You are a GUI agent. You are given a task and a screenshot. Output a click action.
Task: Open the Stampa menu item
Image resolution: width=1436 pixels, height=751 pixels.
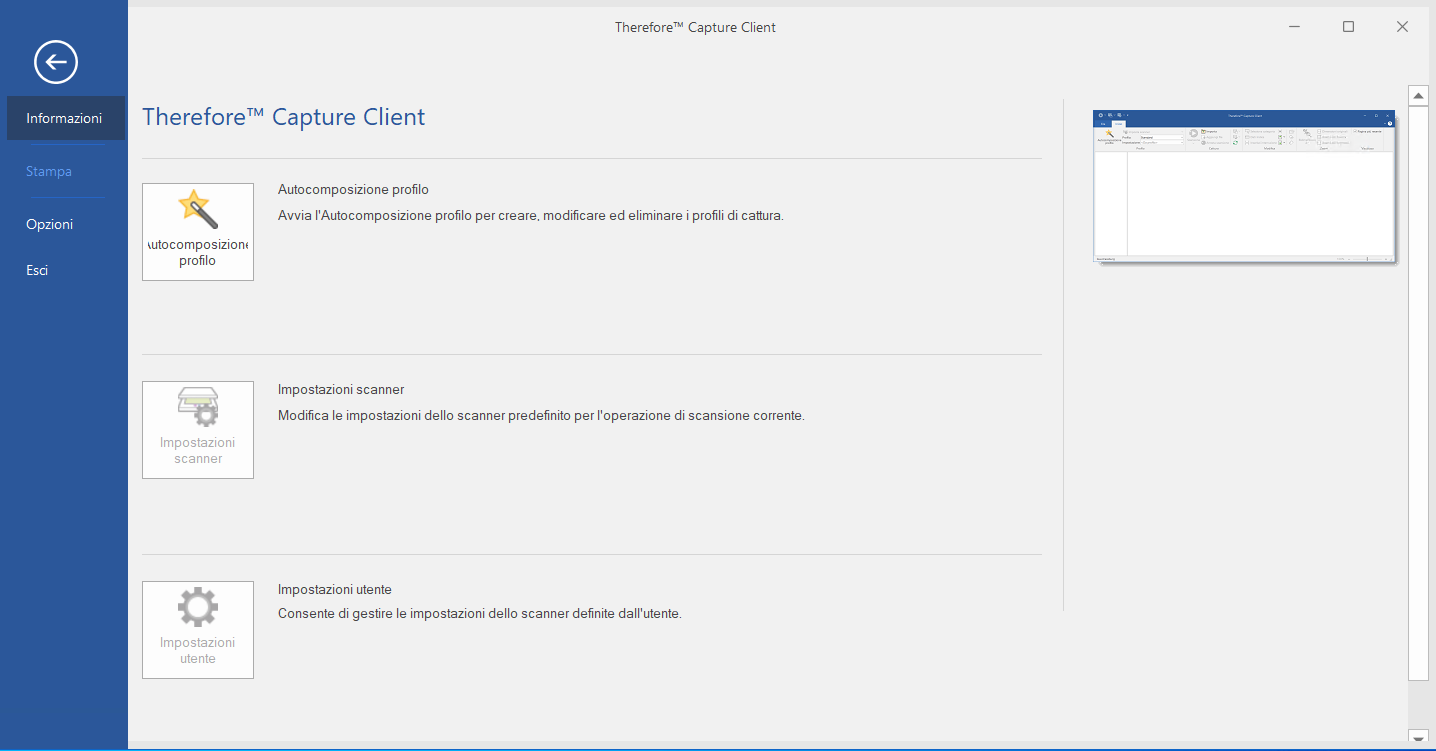pyautogui.click(x=49, y=171)
